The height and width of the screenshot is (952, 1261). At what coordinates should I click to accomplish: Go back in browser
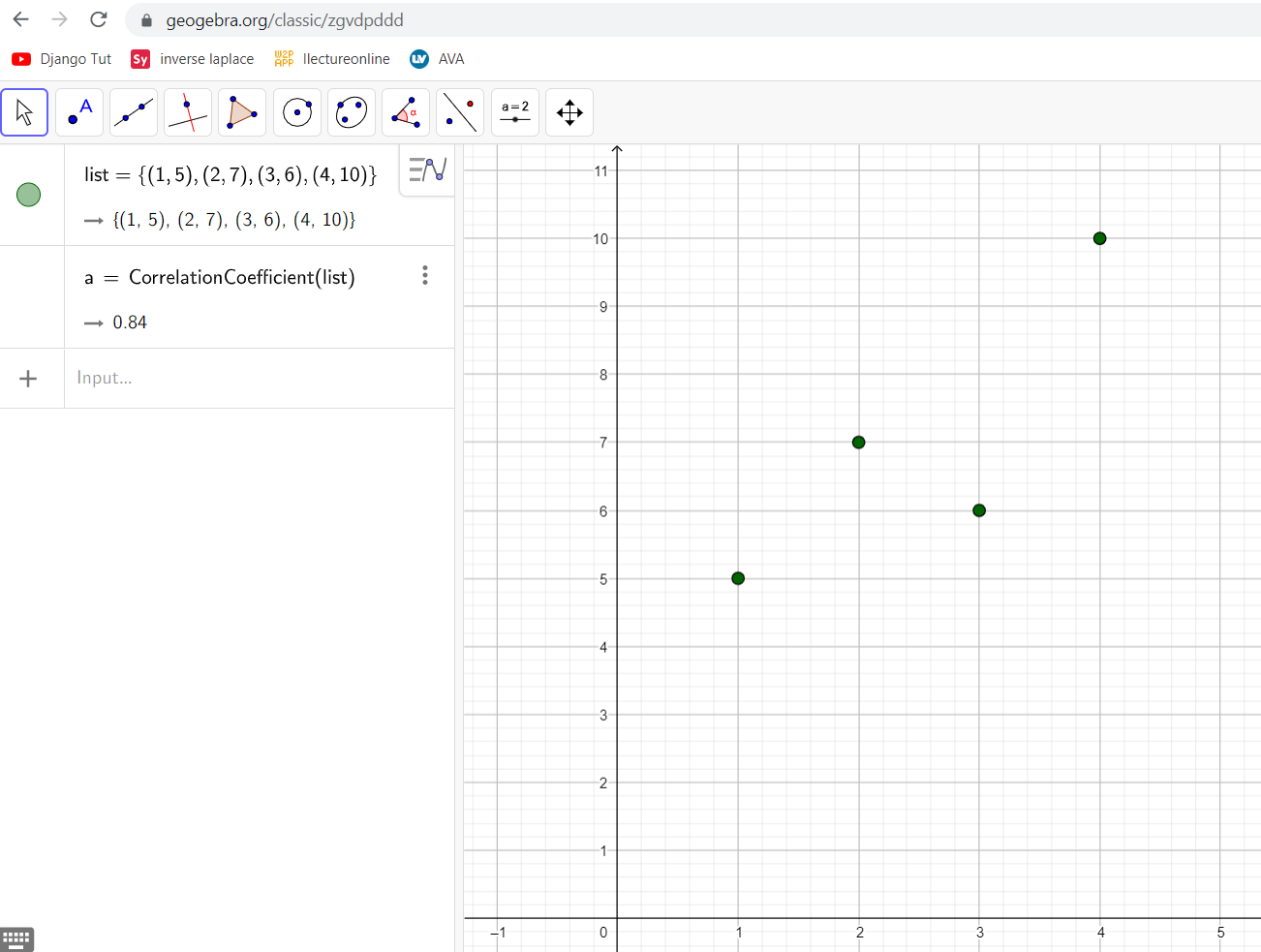tap(20, 19)
